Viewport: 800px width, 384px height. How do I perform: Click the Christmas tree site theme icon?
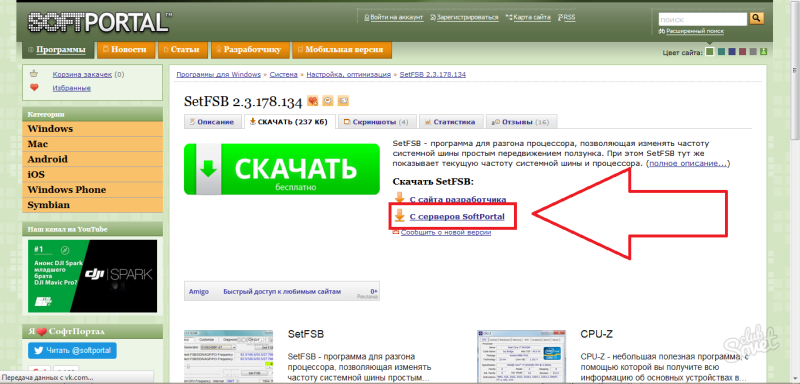[x=763, y=52]
